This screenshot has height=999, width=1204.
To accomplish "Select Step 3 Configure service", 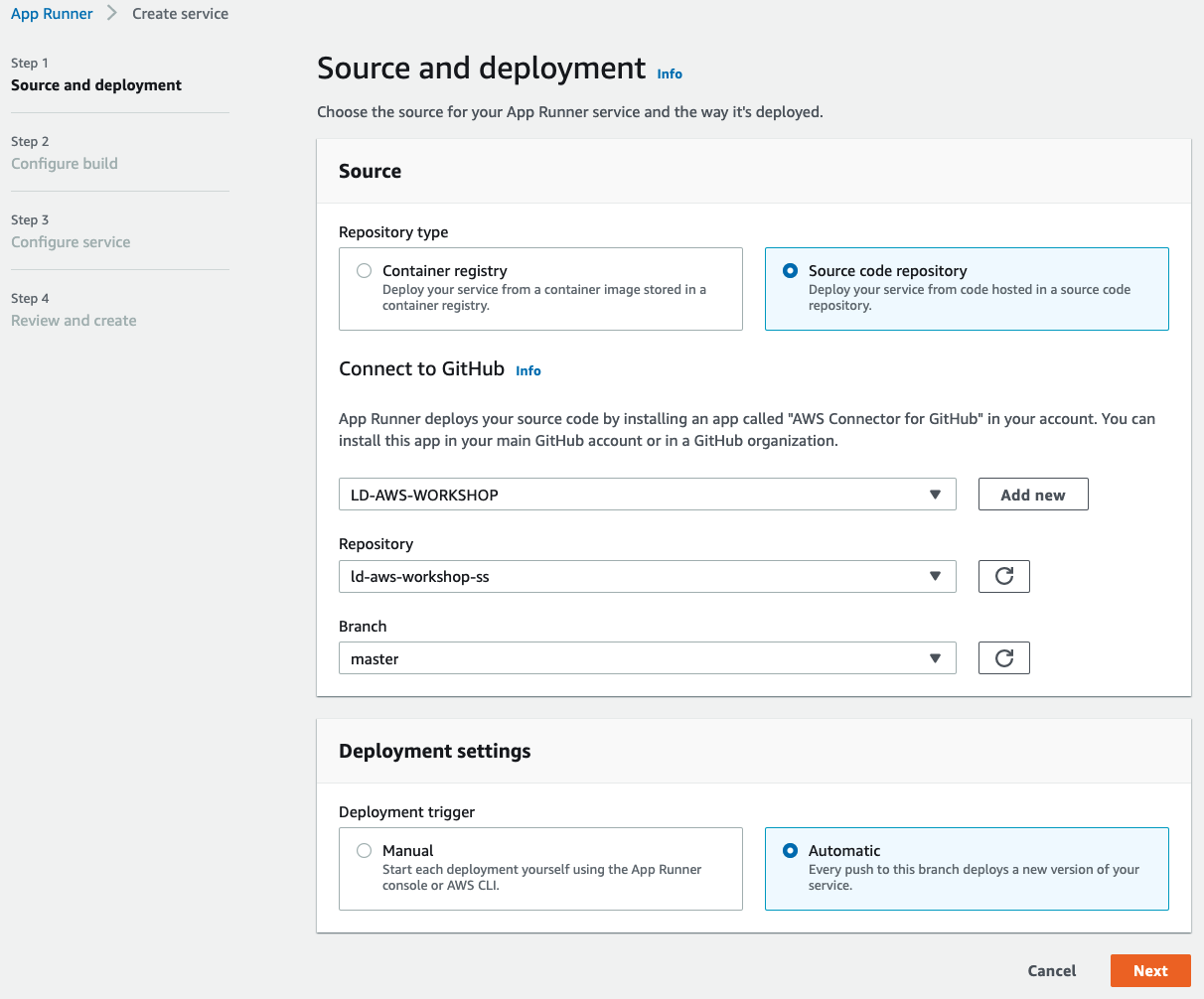I will (x=71, y=242).
